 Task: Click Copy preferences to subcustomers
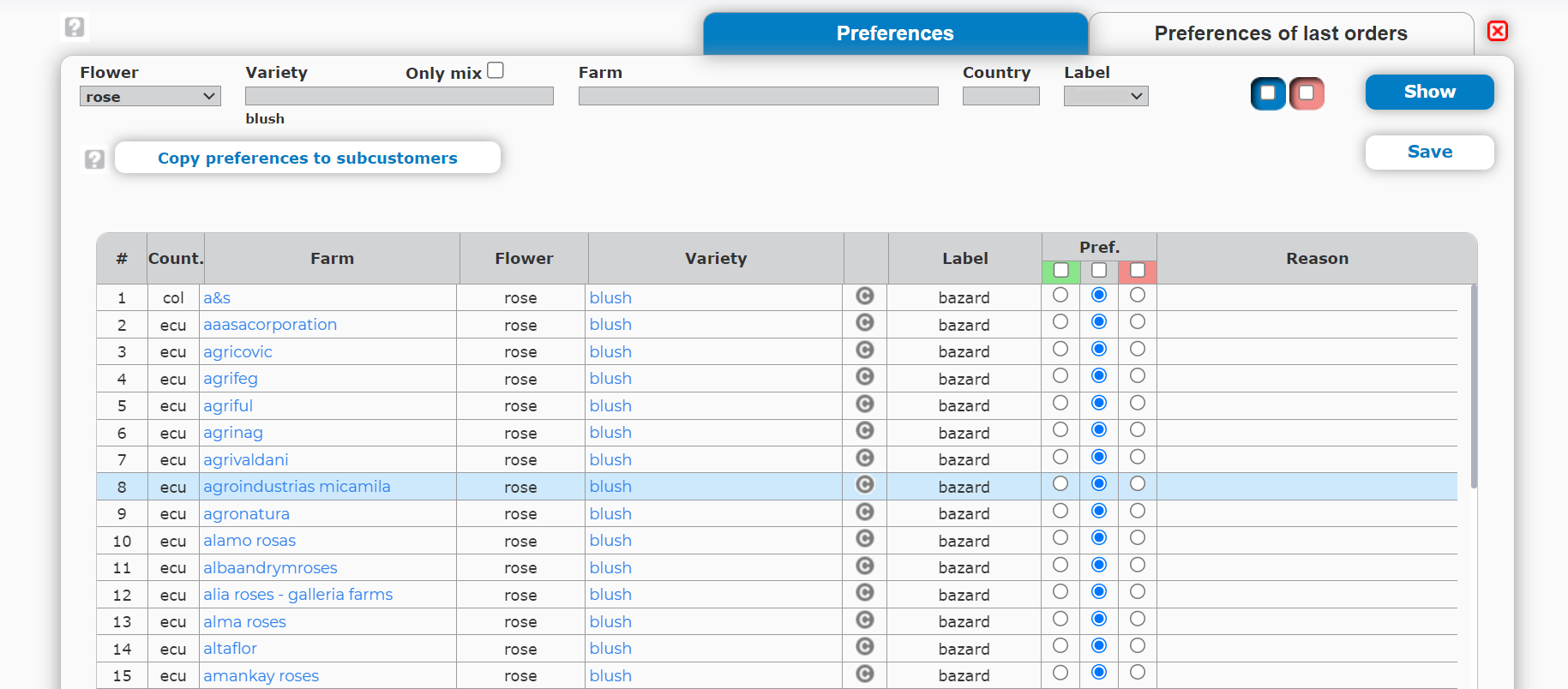pos(307,159)
